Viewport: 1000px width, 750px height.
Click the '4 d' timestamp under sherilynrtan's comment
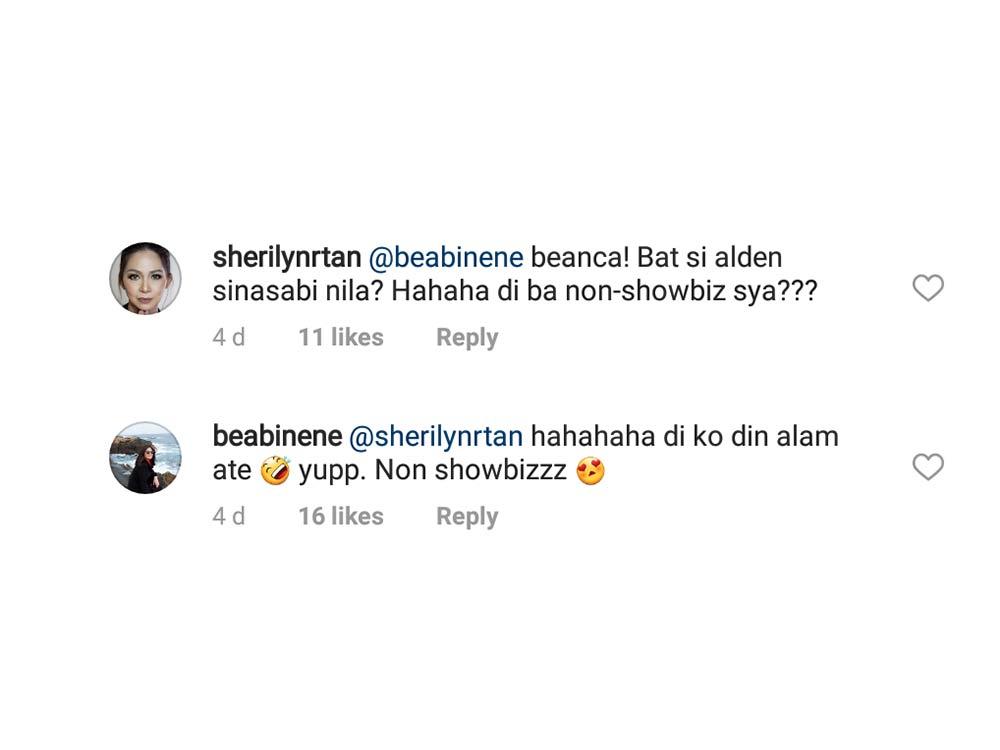tap(229, 338)
